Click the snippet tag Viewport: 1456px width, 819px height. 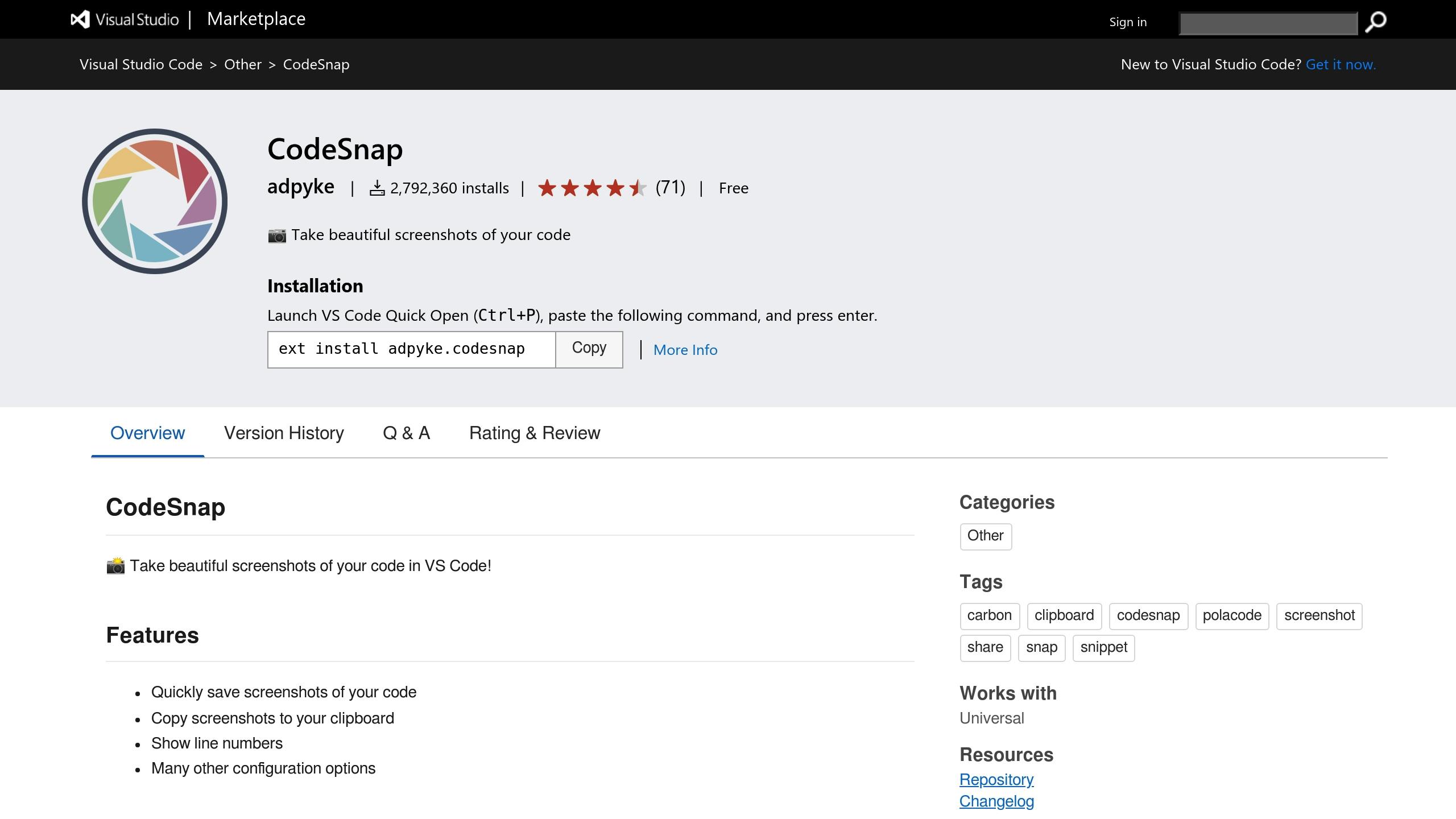(x=1104, y=648)
